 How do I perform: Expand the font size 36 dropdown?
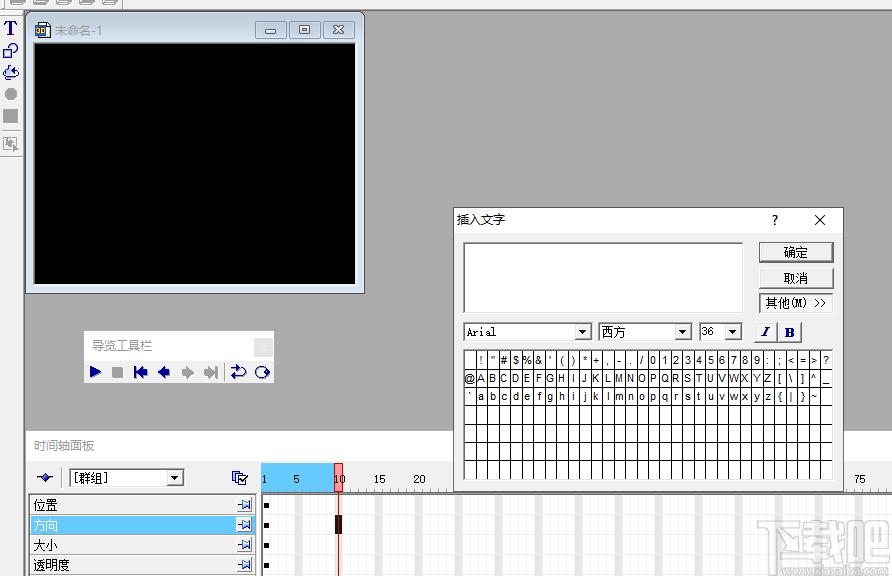(733, 332)
